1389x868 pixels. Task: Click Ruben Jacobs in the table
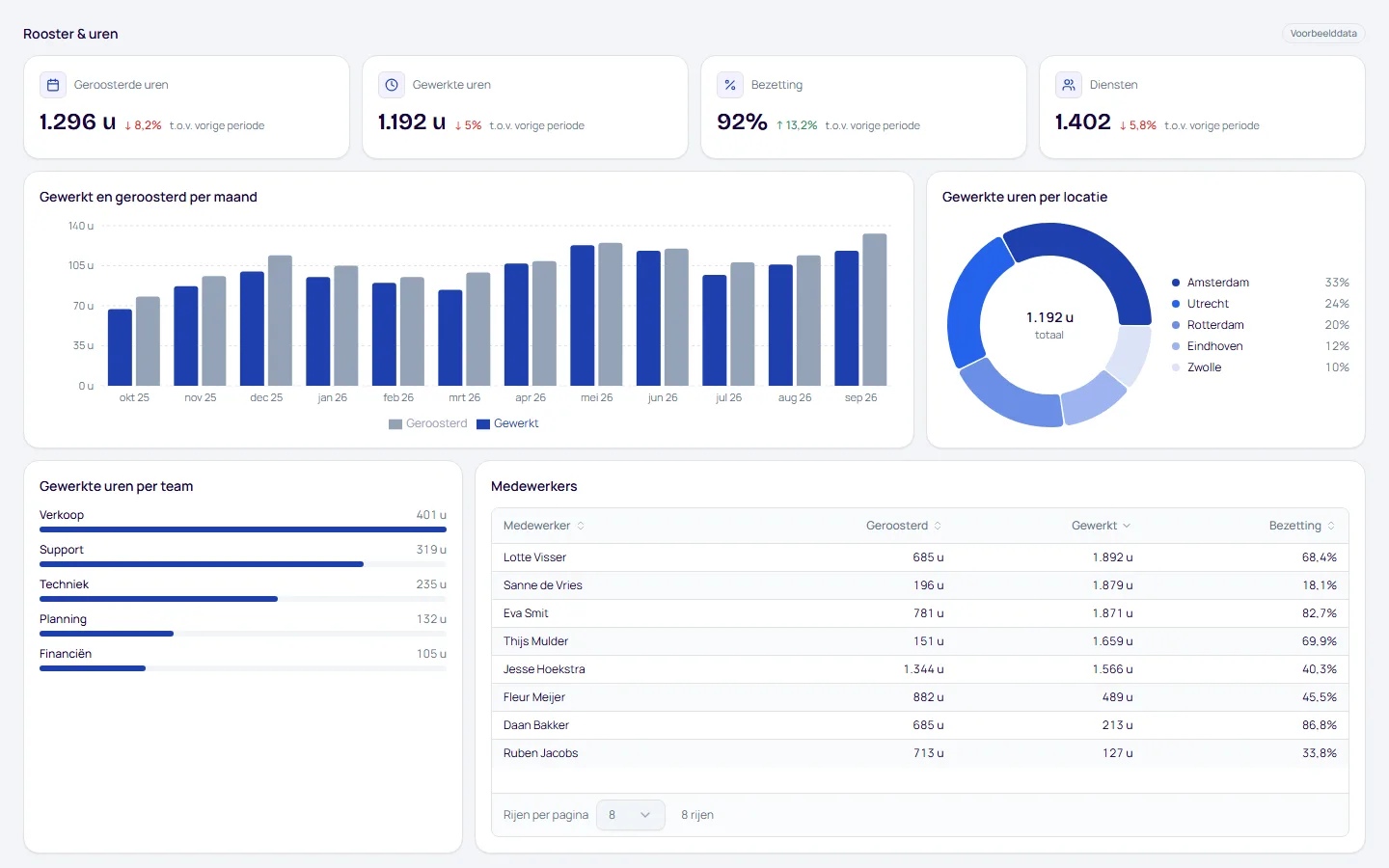(x=541, y=753)
